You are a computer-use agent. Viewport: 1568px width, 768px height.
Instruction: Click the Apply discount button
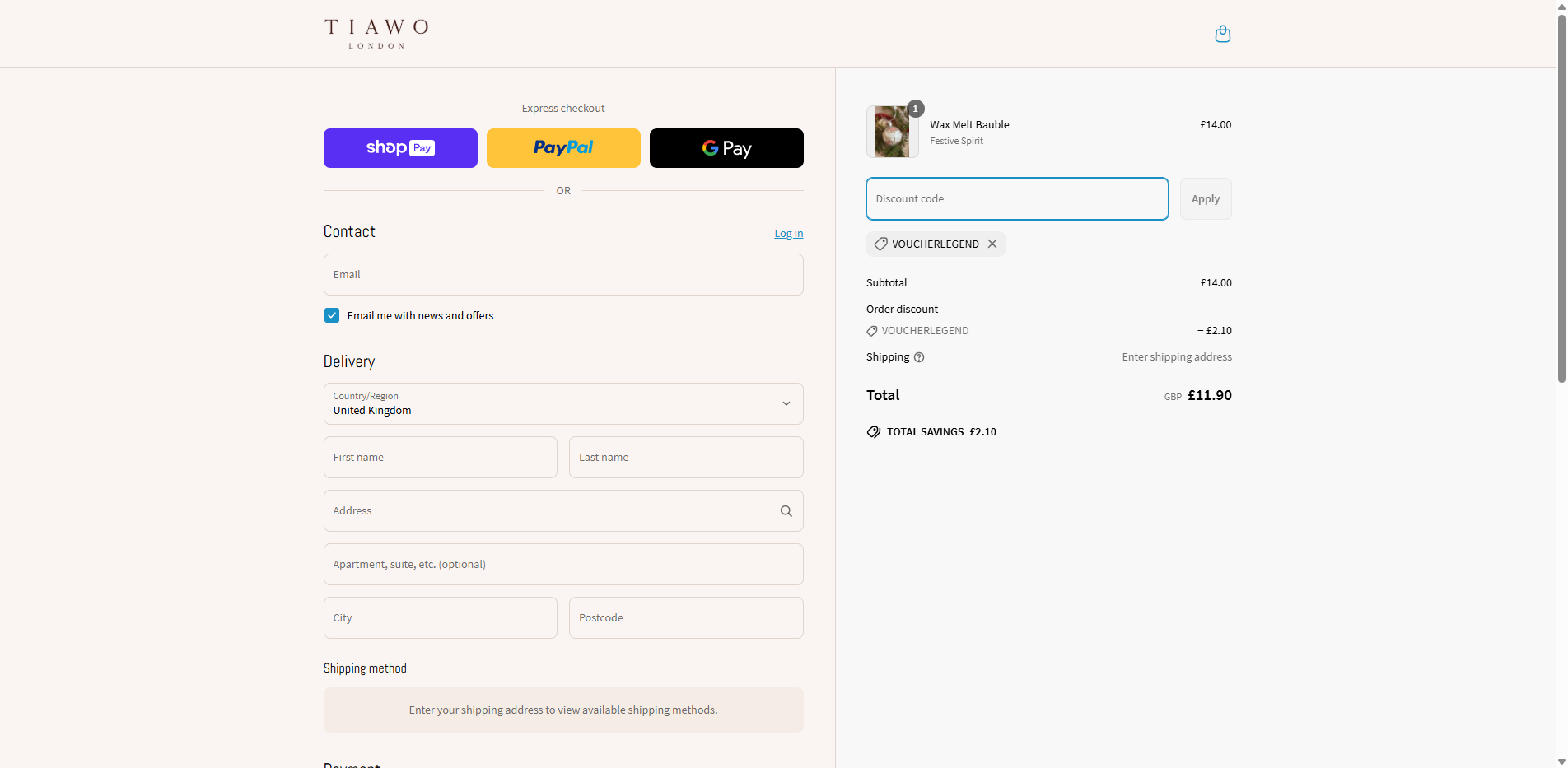click(1206, 198)
